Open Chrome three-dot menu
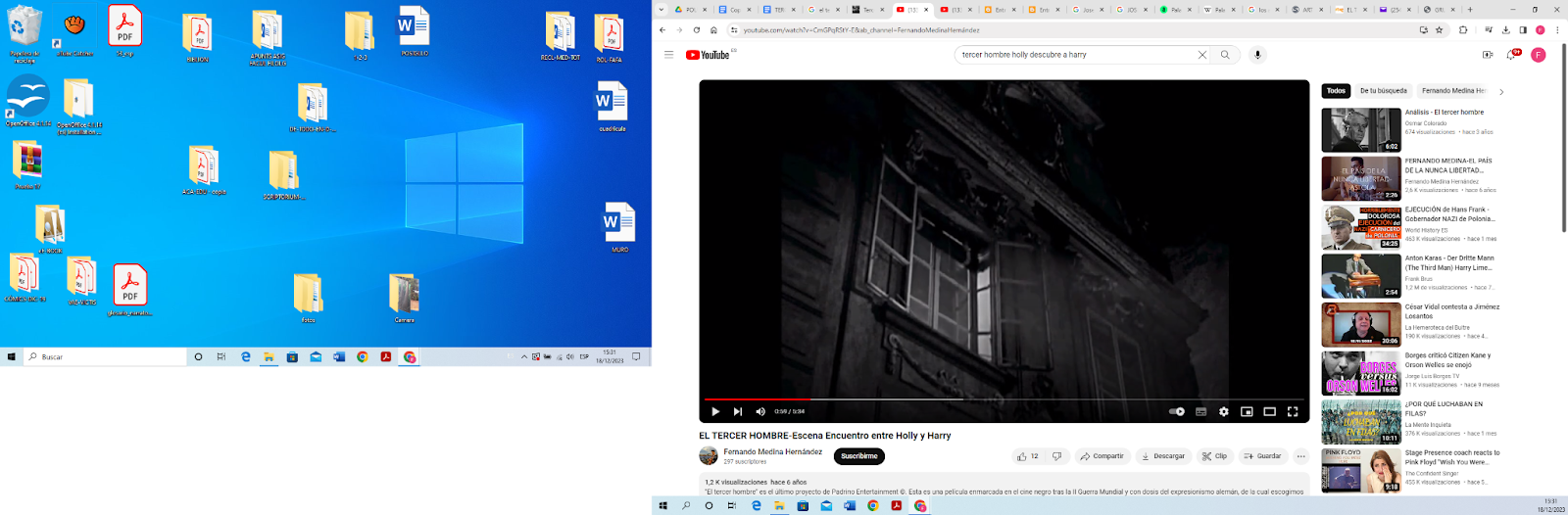1568x515 pixels. tap(1557, 30)
